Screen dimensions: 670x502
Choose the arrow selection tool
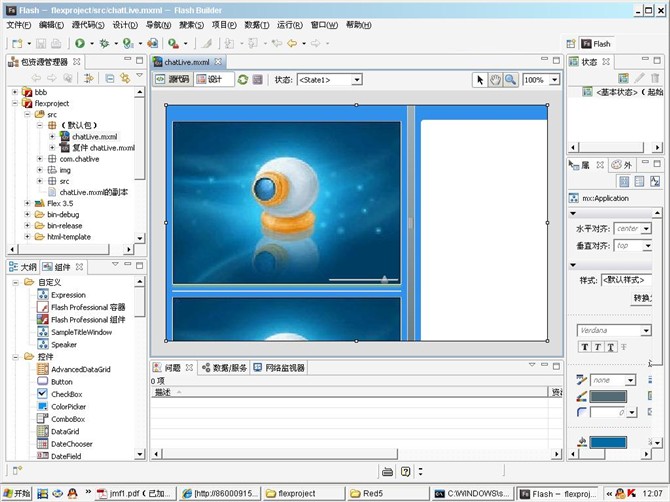click(479, 80)
